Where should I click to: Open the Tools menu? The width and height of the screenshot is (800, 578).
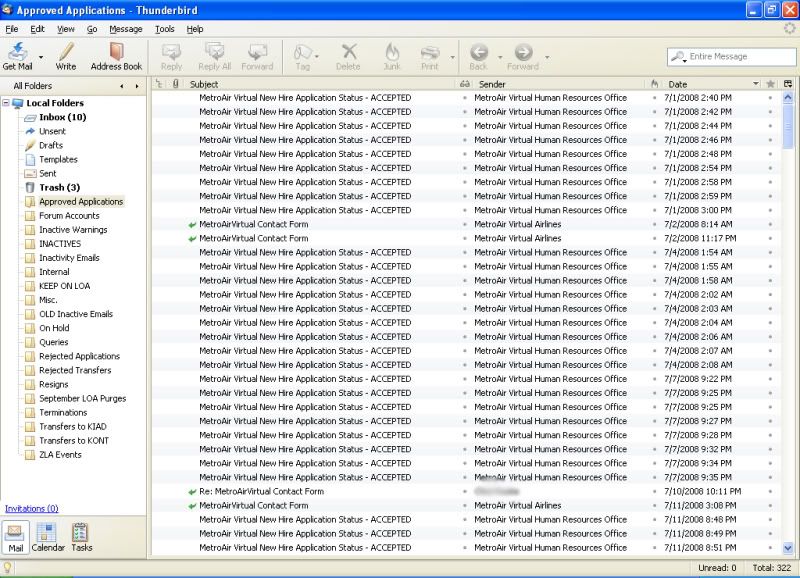(x=164, y=30)
